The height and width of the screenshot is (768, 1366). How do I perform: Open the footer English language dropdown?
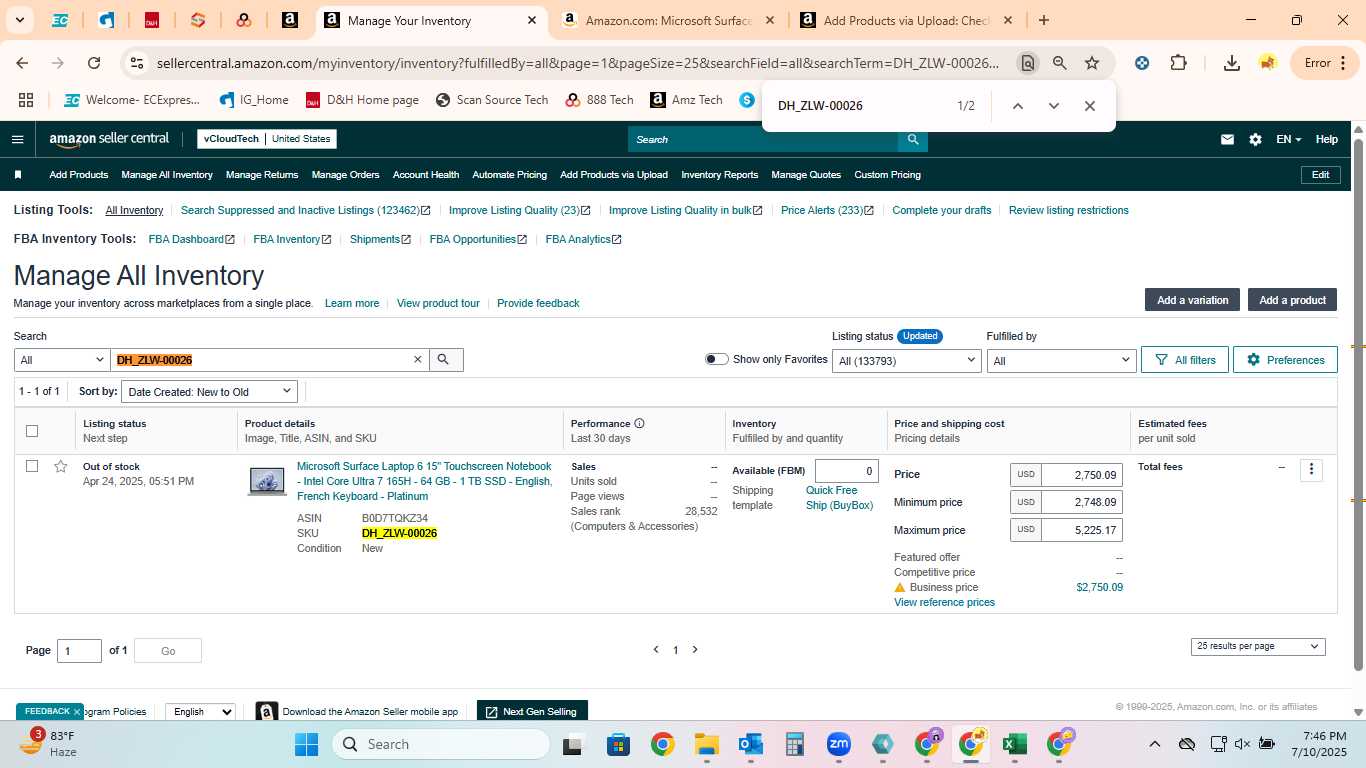pyautogui.click(x=200, y=711)
